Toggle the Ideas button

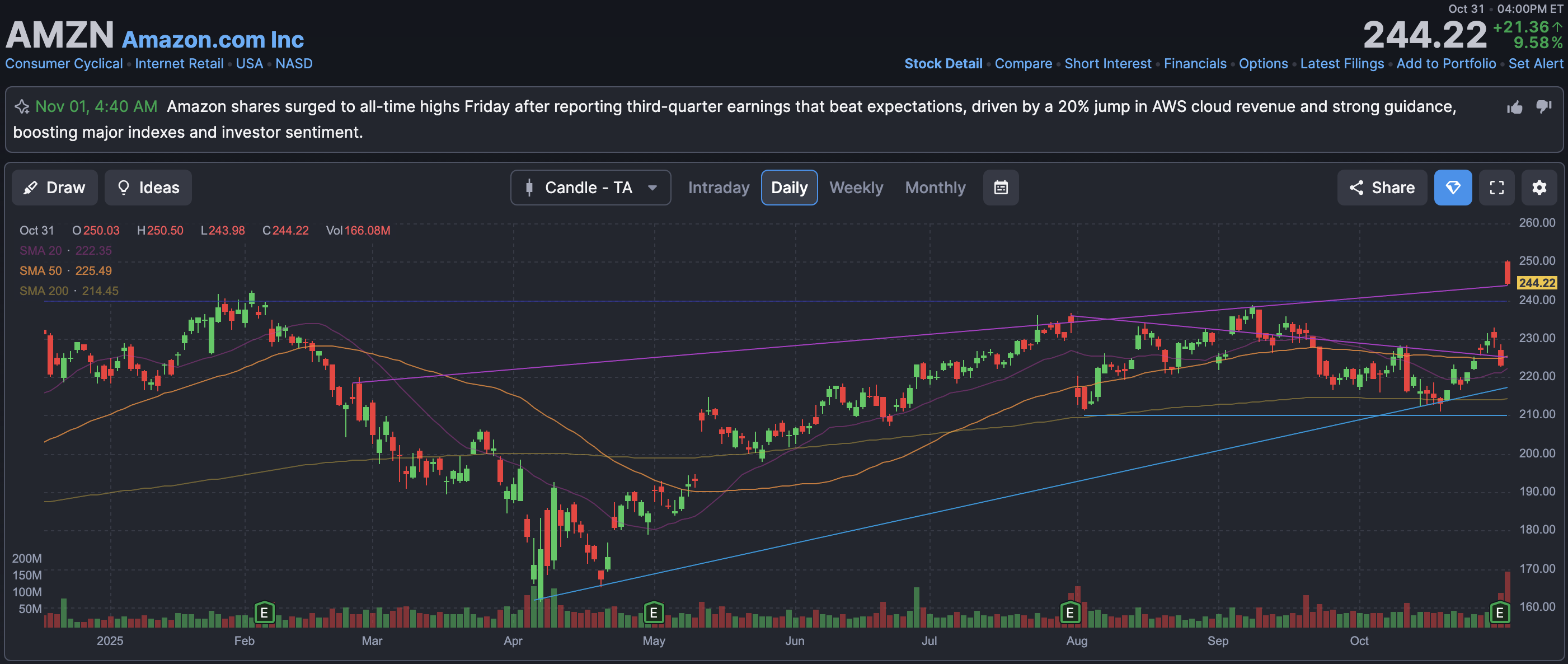coord(148,188)
